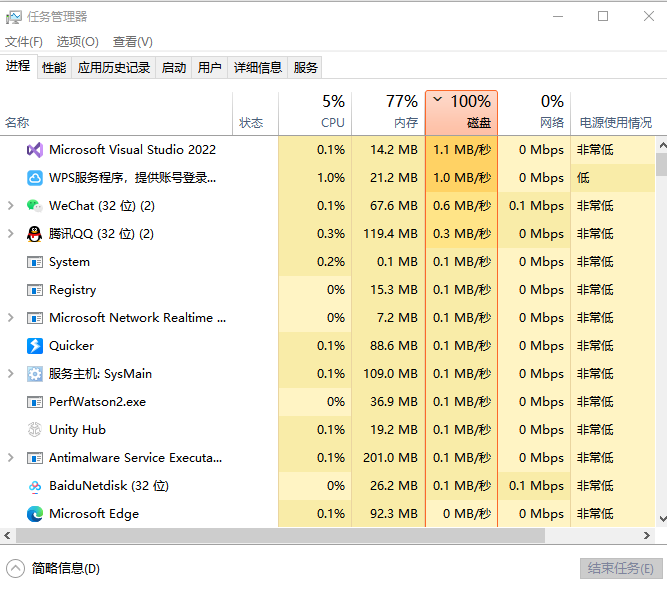Click the vertical scrollbar up arrow
The width and height of the screenshot is (667, 591).
(662, 146)
